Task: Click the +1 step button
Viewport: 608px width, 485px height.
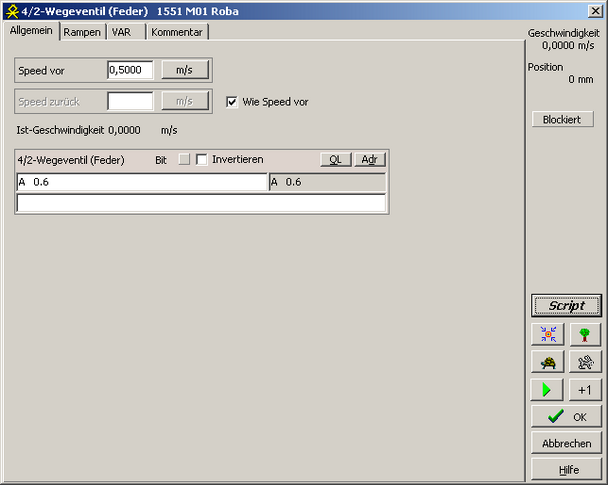Action: pyautogui.click(x=585, y=390)
